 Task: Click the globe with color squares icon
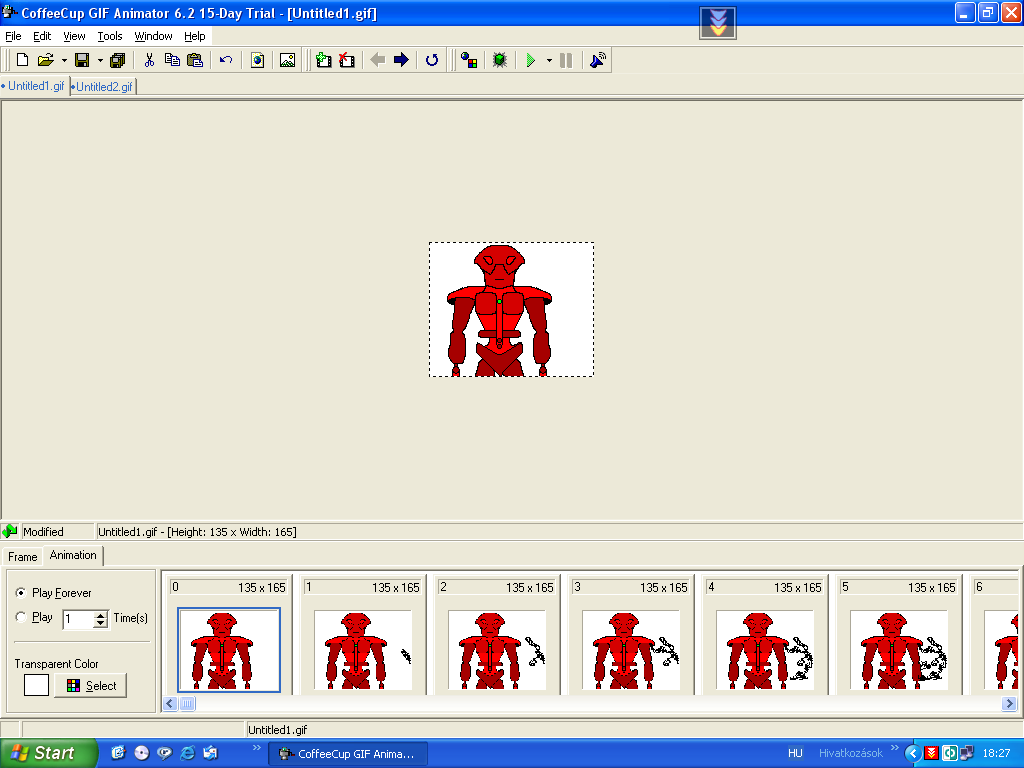pos(468,60)
